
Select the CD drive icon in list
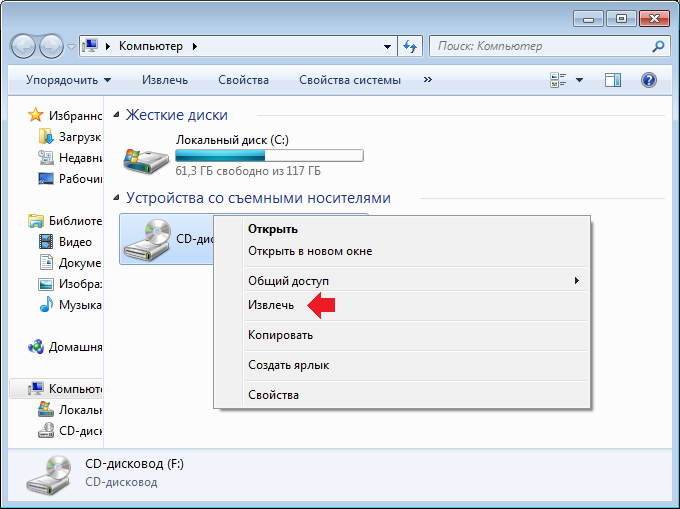pos(147,240)
